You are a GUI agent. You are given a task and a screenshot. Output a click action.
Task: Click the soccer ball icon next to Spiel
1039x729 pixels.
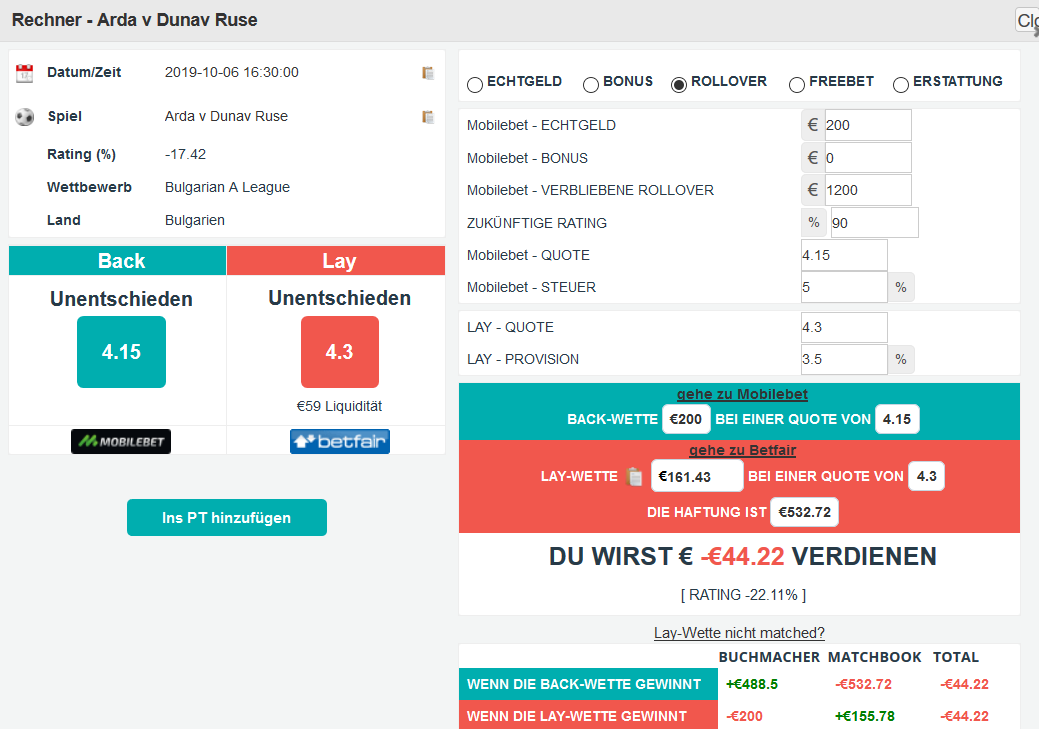point(25,117)
